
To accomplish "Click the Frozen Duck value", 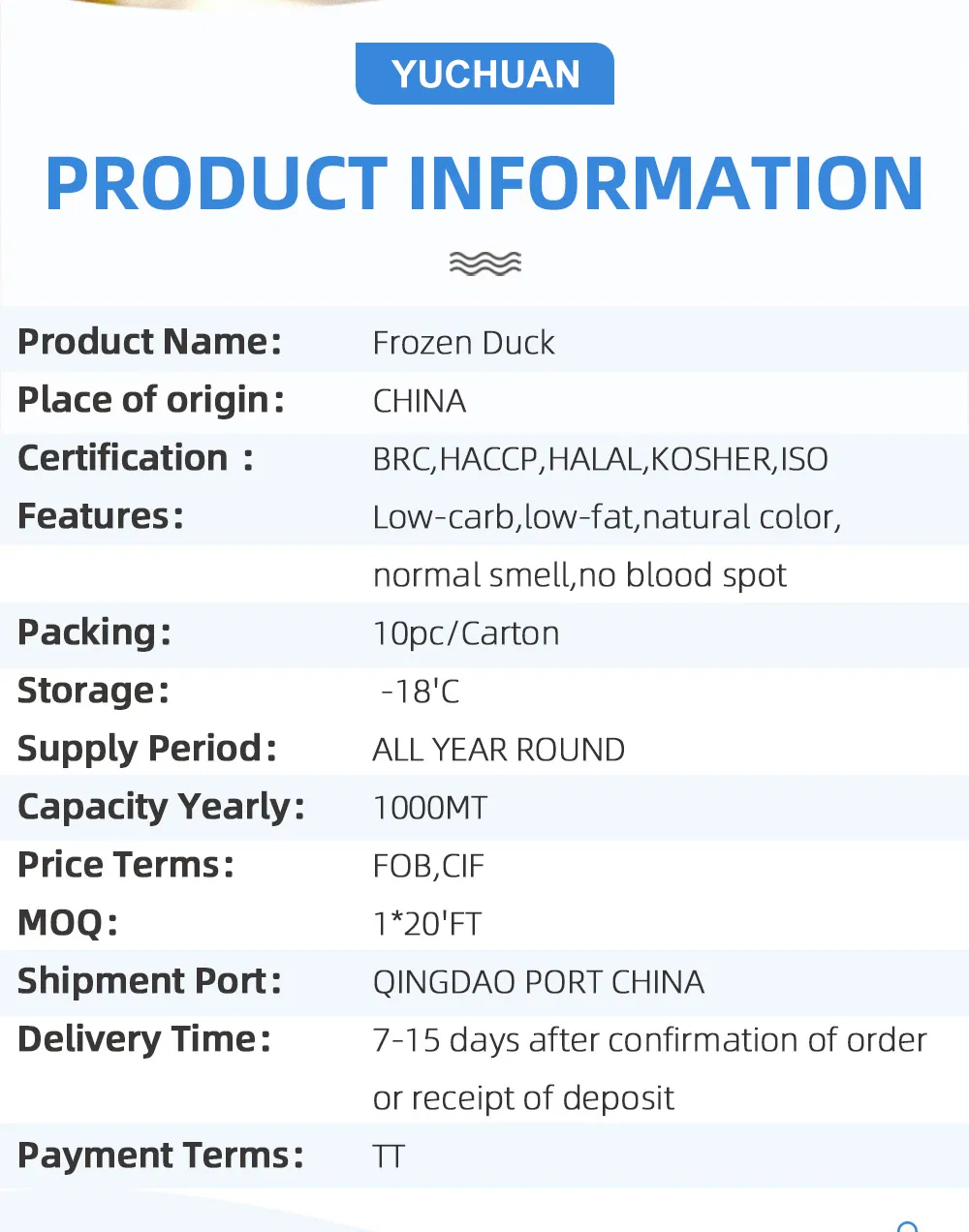I will (463, 343).
